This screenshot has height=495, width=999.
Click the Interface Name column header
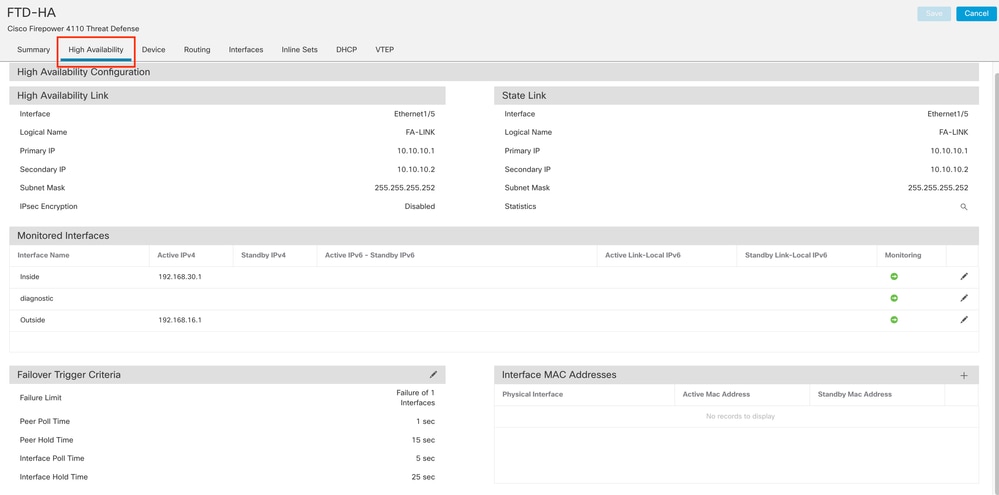click(44, 255)
